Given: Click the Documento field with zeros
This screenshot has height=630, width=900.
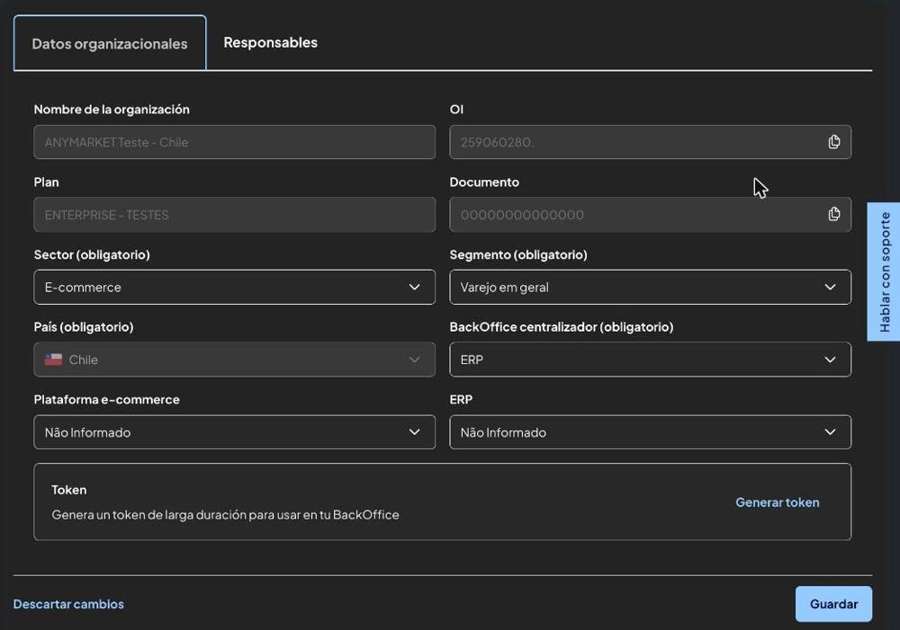Looking at the screenshot, I should click(x=650, y=215).
